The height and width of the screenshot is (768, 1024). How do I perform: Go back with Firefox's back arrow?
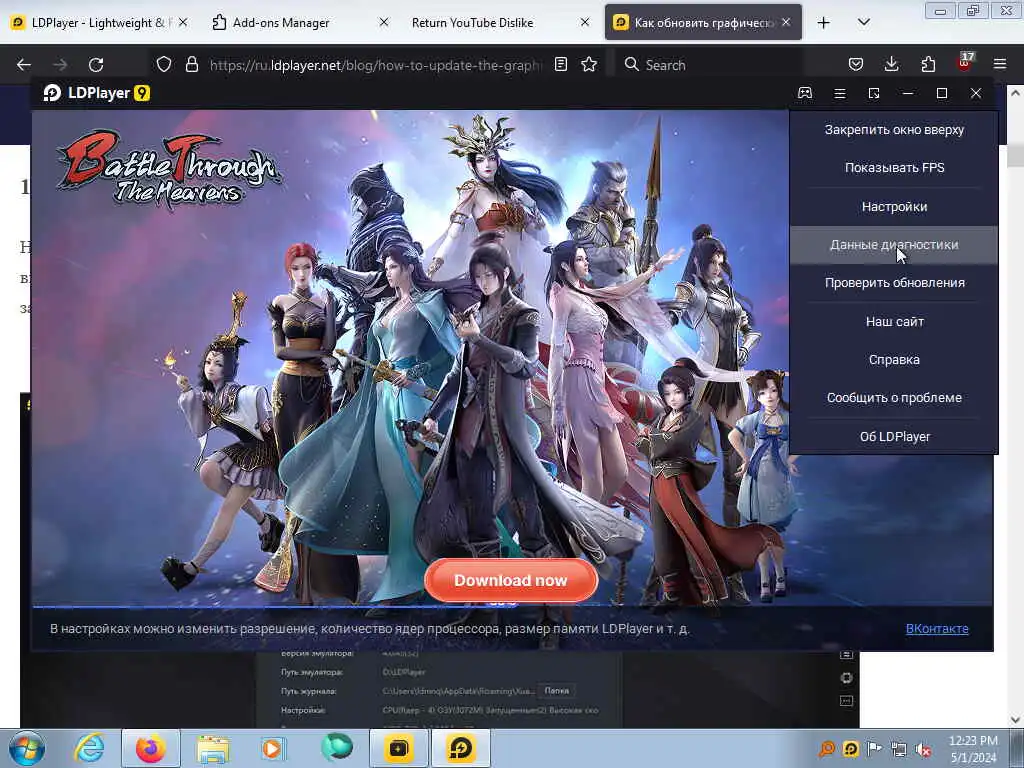click(24, 65)
